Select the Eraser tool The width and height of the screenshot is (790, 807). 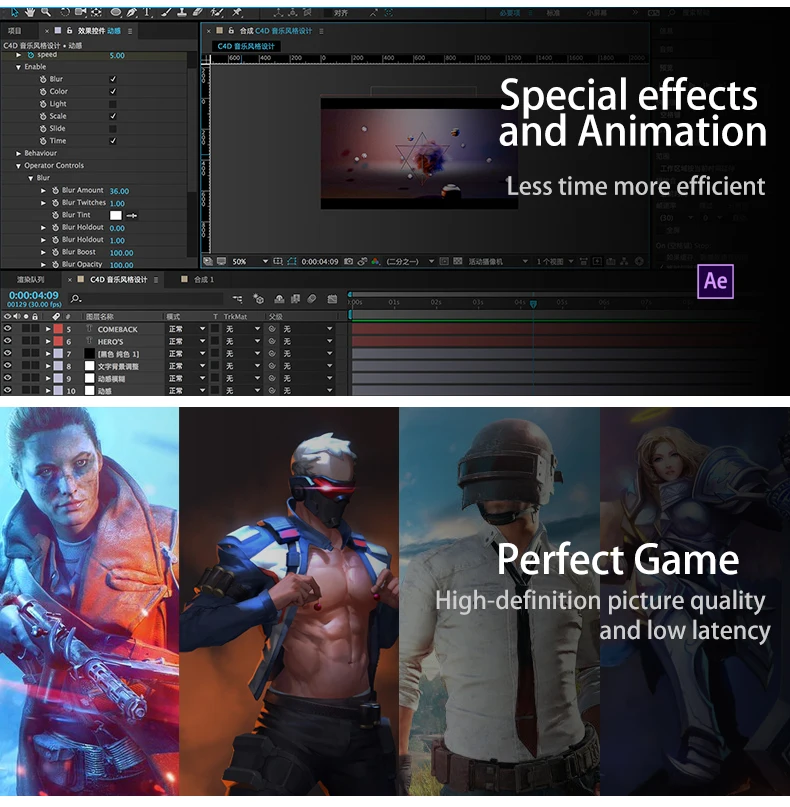pos(198,12)
